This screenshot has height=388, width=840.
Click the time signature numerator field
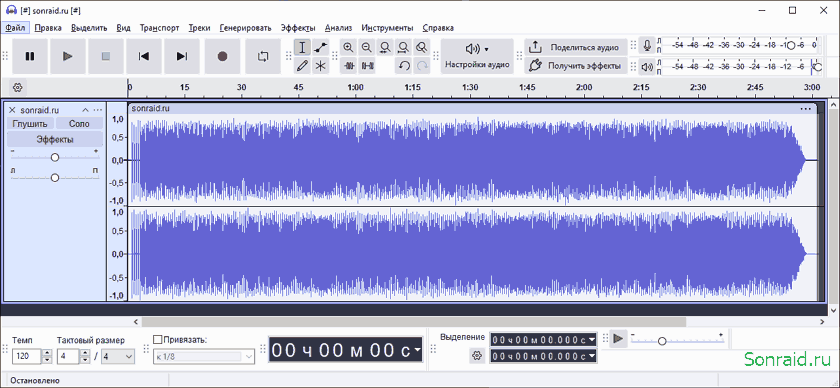[x=68, y=356]
